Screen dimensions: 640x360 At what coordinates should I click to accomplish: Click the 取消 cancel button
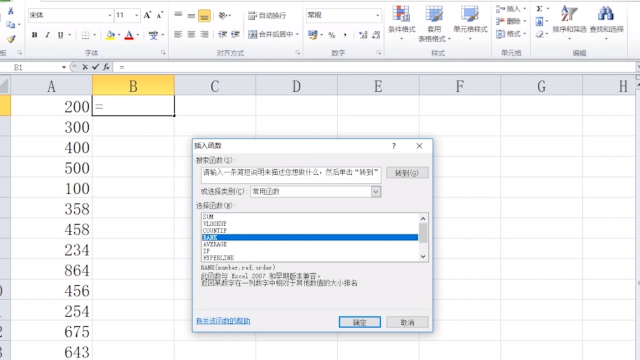[407, 322]
